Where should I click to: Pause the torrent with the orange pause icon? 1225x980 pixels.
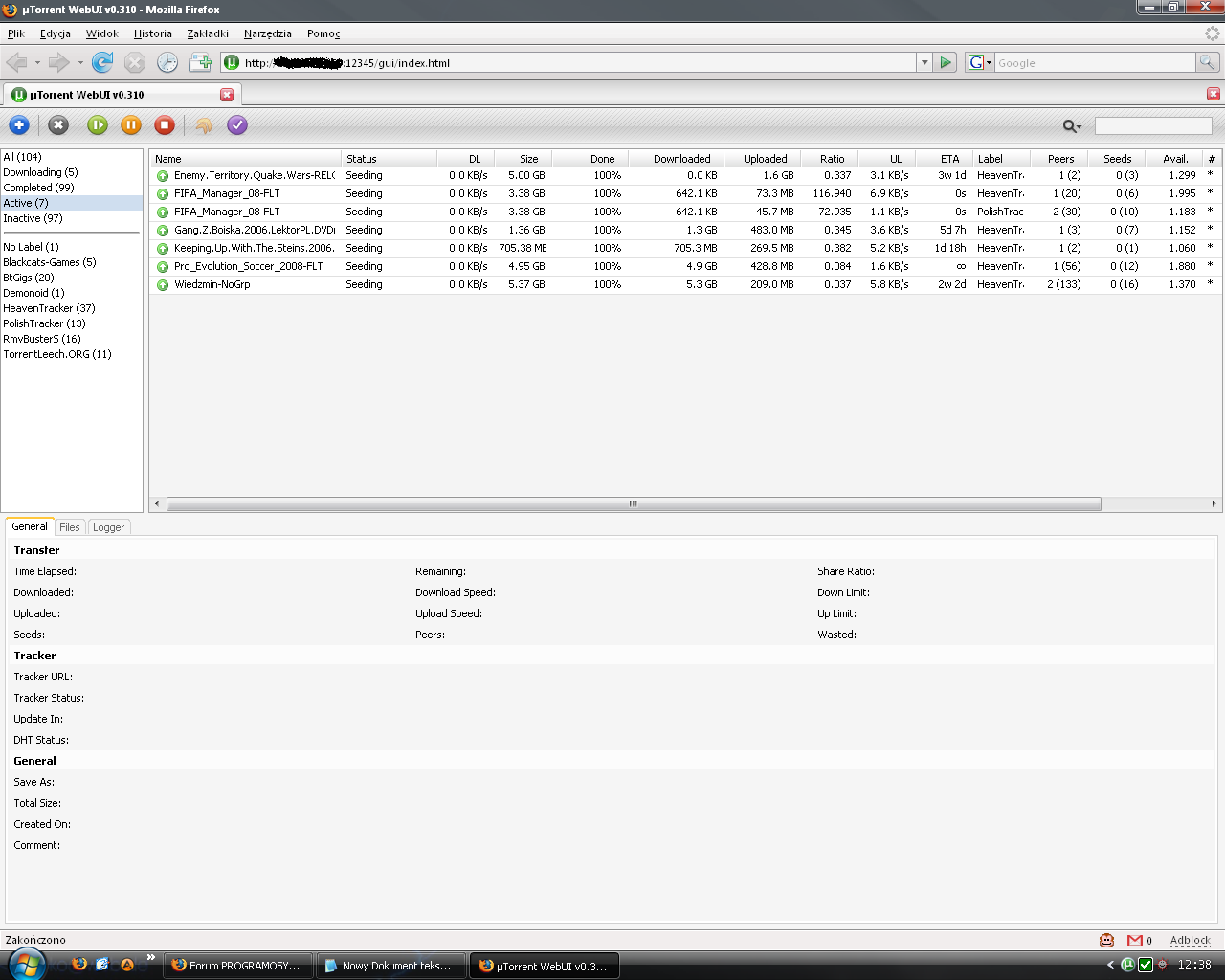[131, 124]
